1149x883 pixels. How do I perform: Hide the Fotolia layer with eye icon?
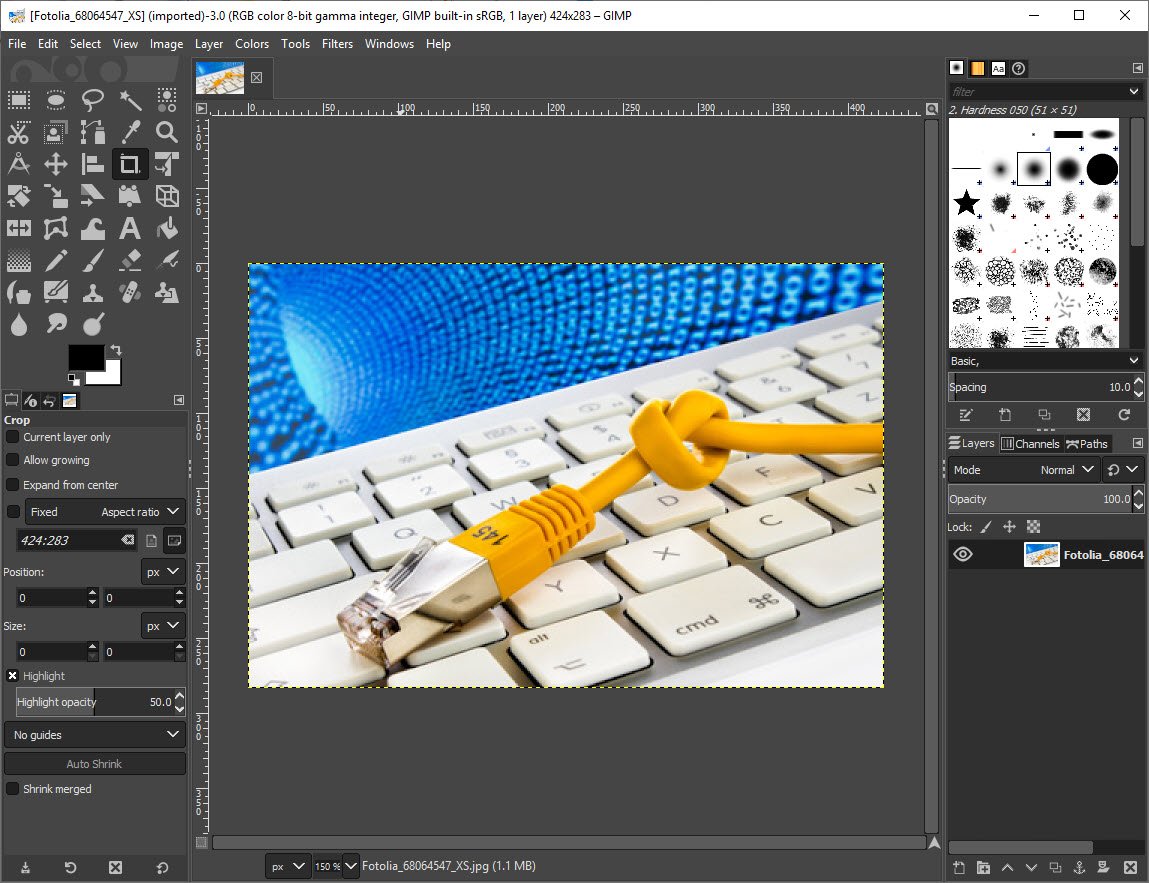[x=962, y=555]
